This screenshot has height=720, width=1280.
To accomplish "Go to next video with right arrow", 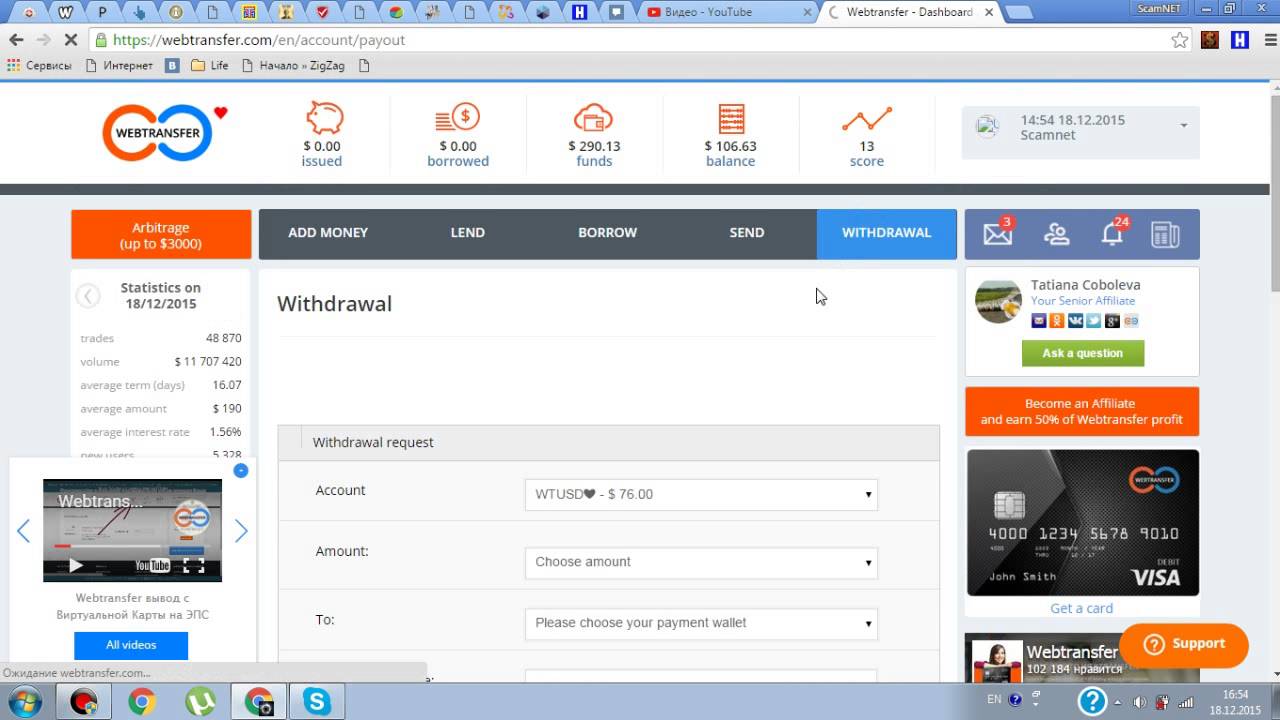I will [x=240, y=531].
